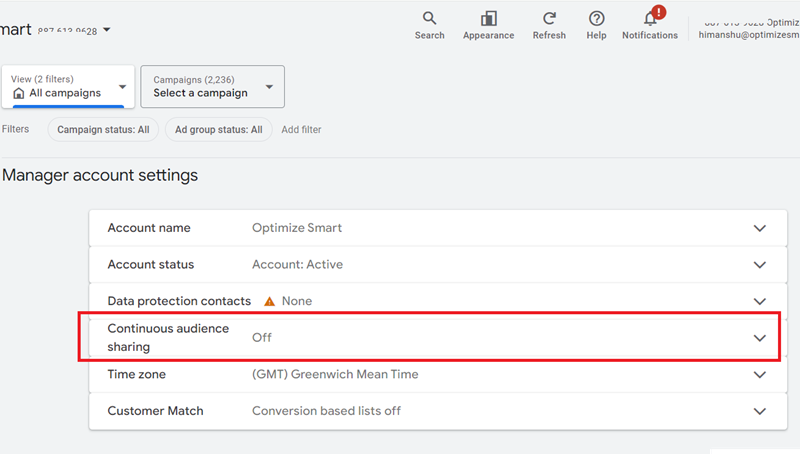
Task: Expand the Data protection contacts chevron
Action: coord(759,301)
